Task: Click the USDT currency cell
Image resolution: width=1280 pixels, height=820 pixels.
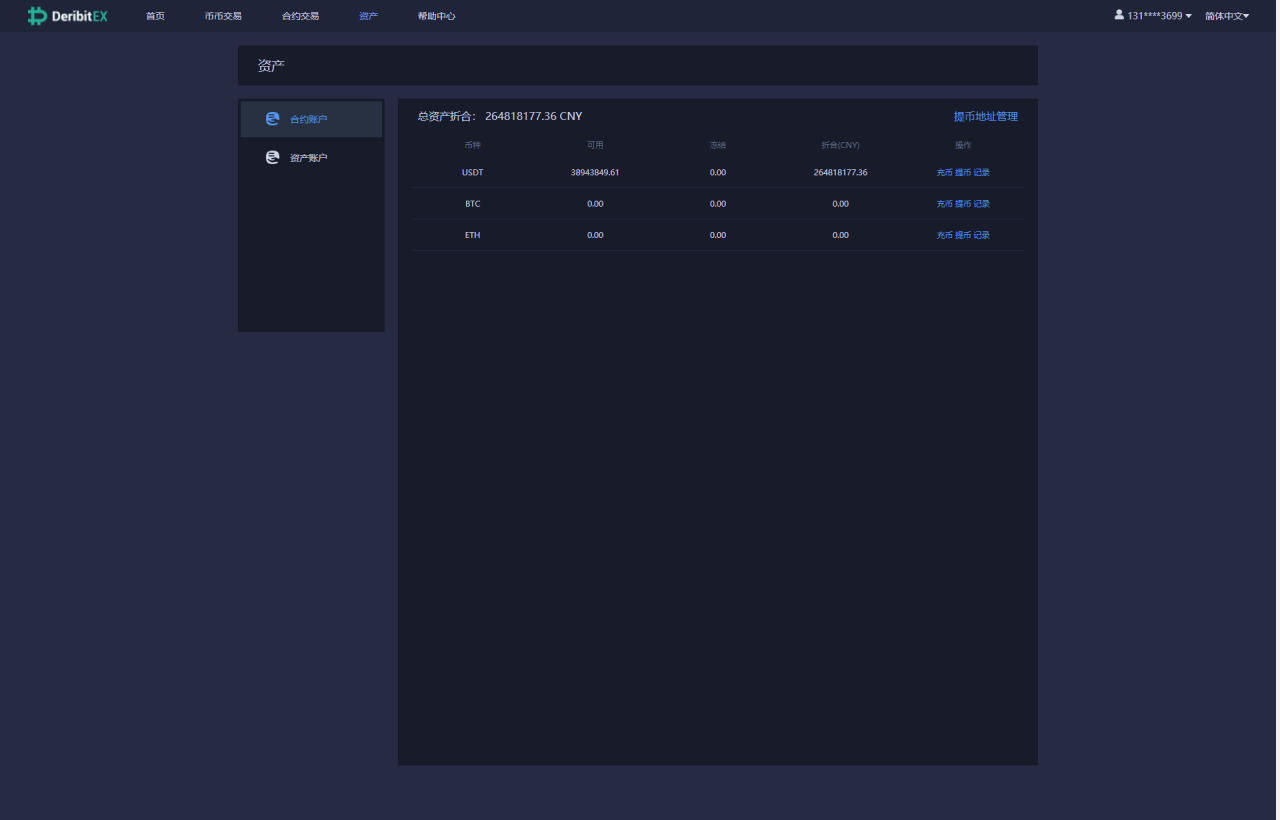Action: 472,172
